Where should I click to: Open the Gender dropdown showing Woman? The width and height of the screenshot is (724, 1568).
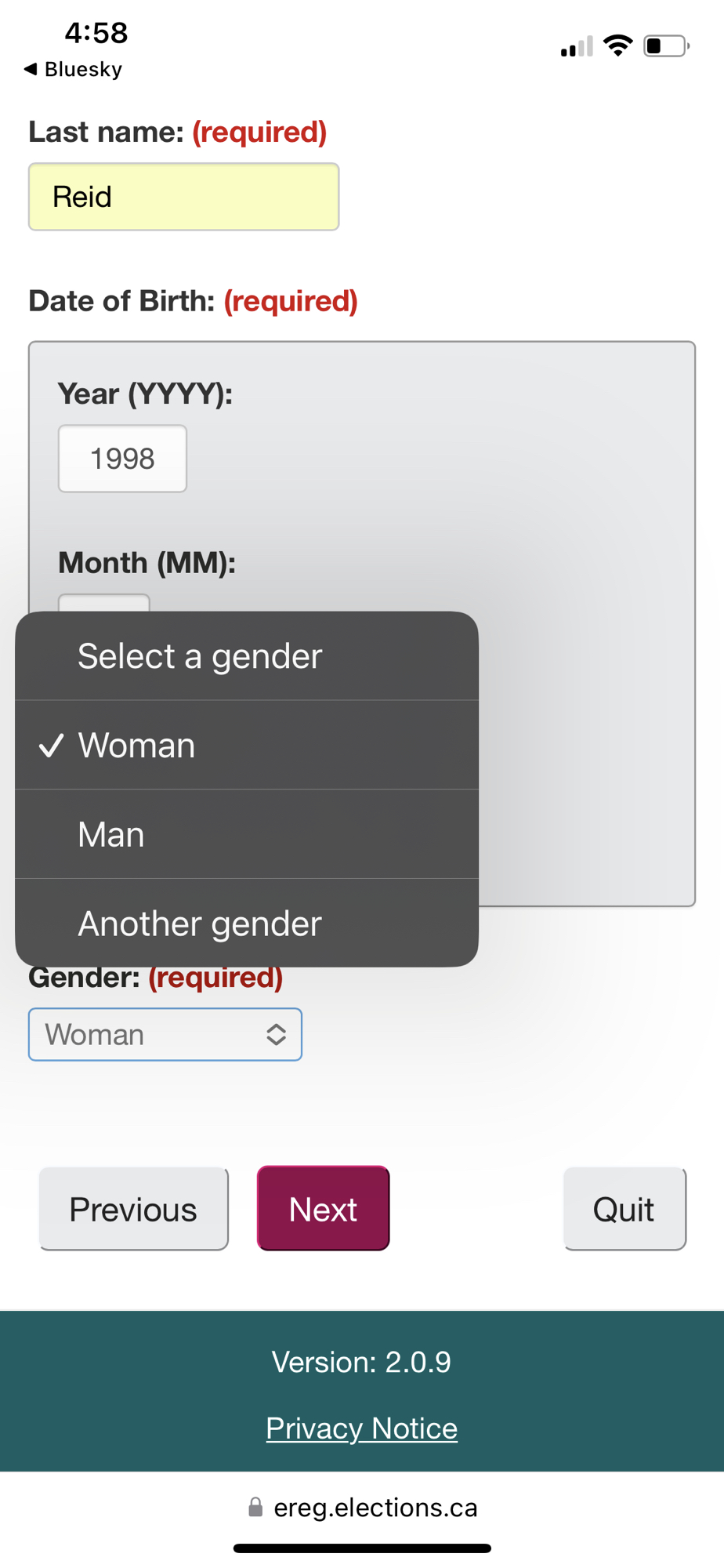(165, 1035)
